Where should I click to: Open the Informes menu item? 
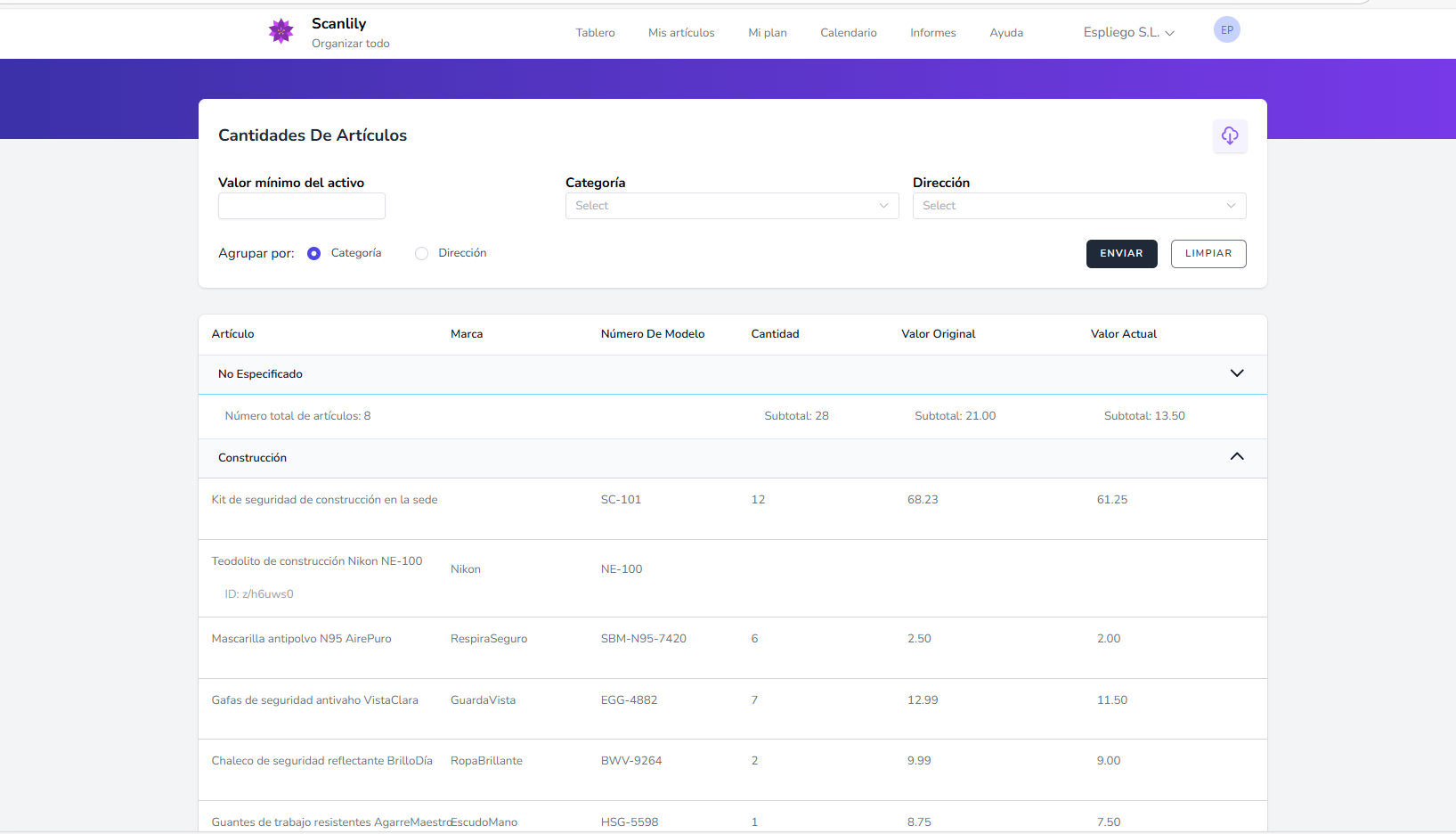coord(932,33)
